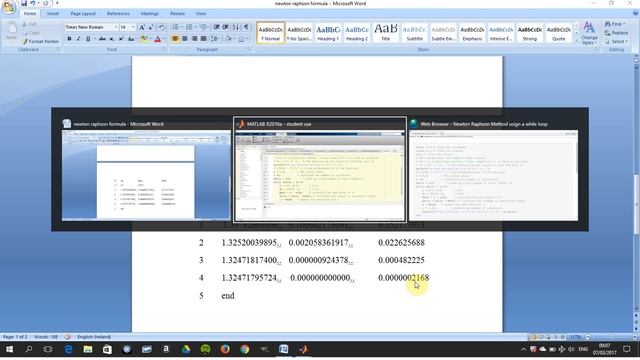Open the Office button menu

9,7
